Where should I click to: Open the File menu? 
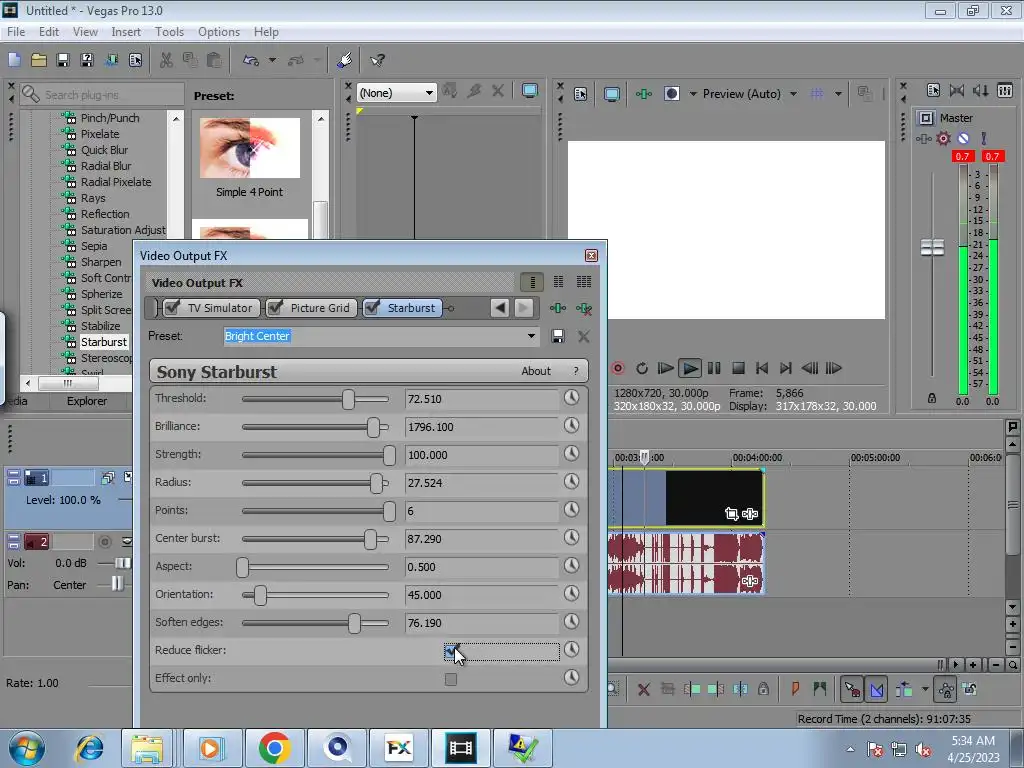coord(16,32)
